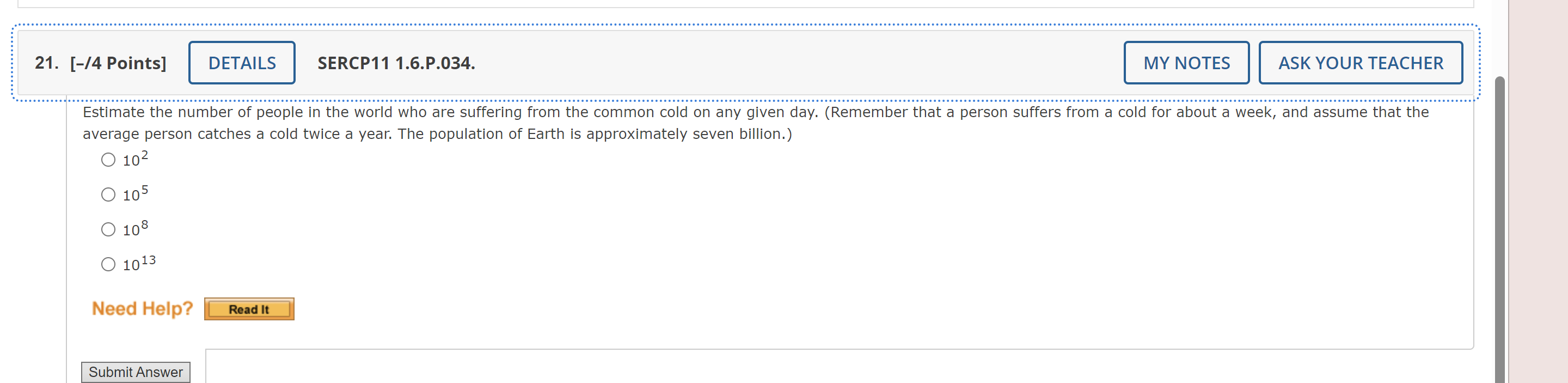Select the 10^2 radio button
The height and width of the screenshot is (383, 1568).
point(108,160)
